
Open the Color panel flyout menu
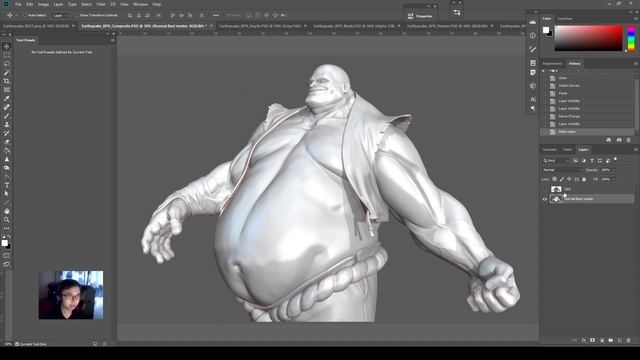(x=636, y=19)
